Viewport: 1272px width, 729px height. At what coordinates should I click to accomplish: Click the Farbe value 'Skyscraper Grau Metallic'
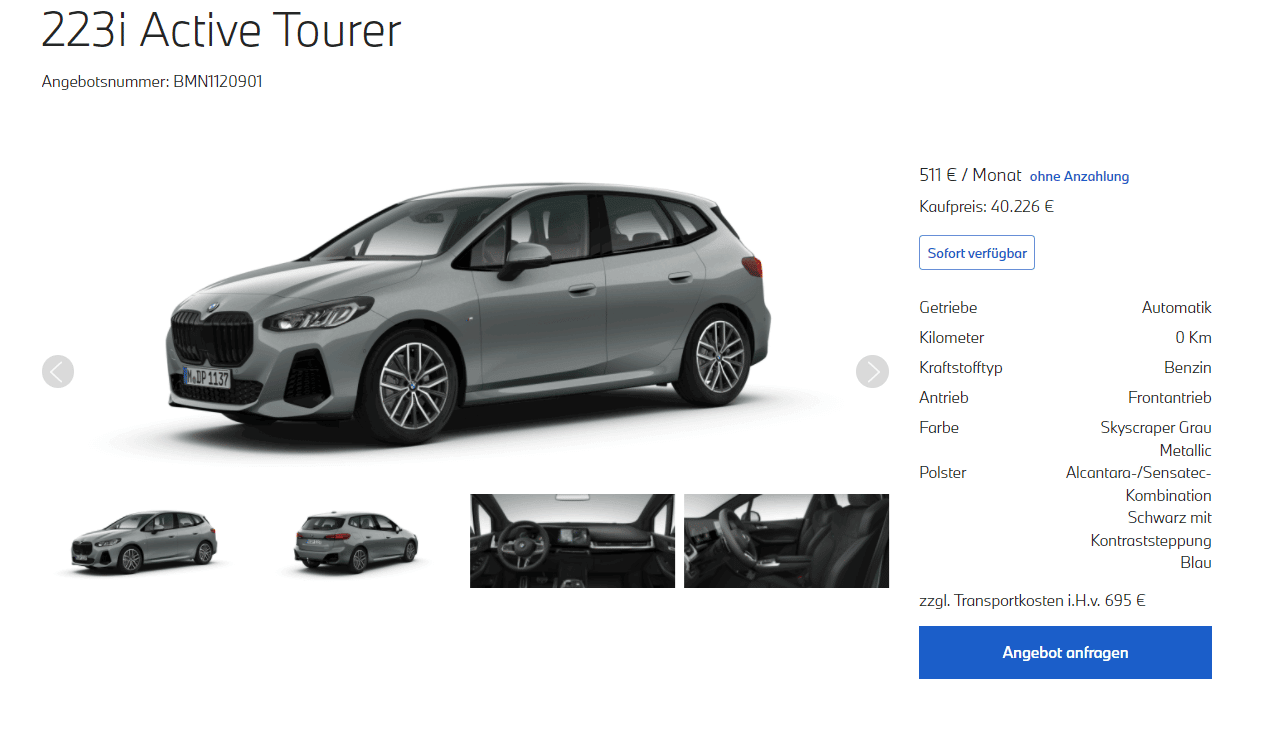(1156, 439)
